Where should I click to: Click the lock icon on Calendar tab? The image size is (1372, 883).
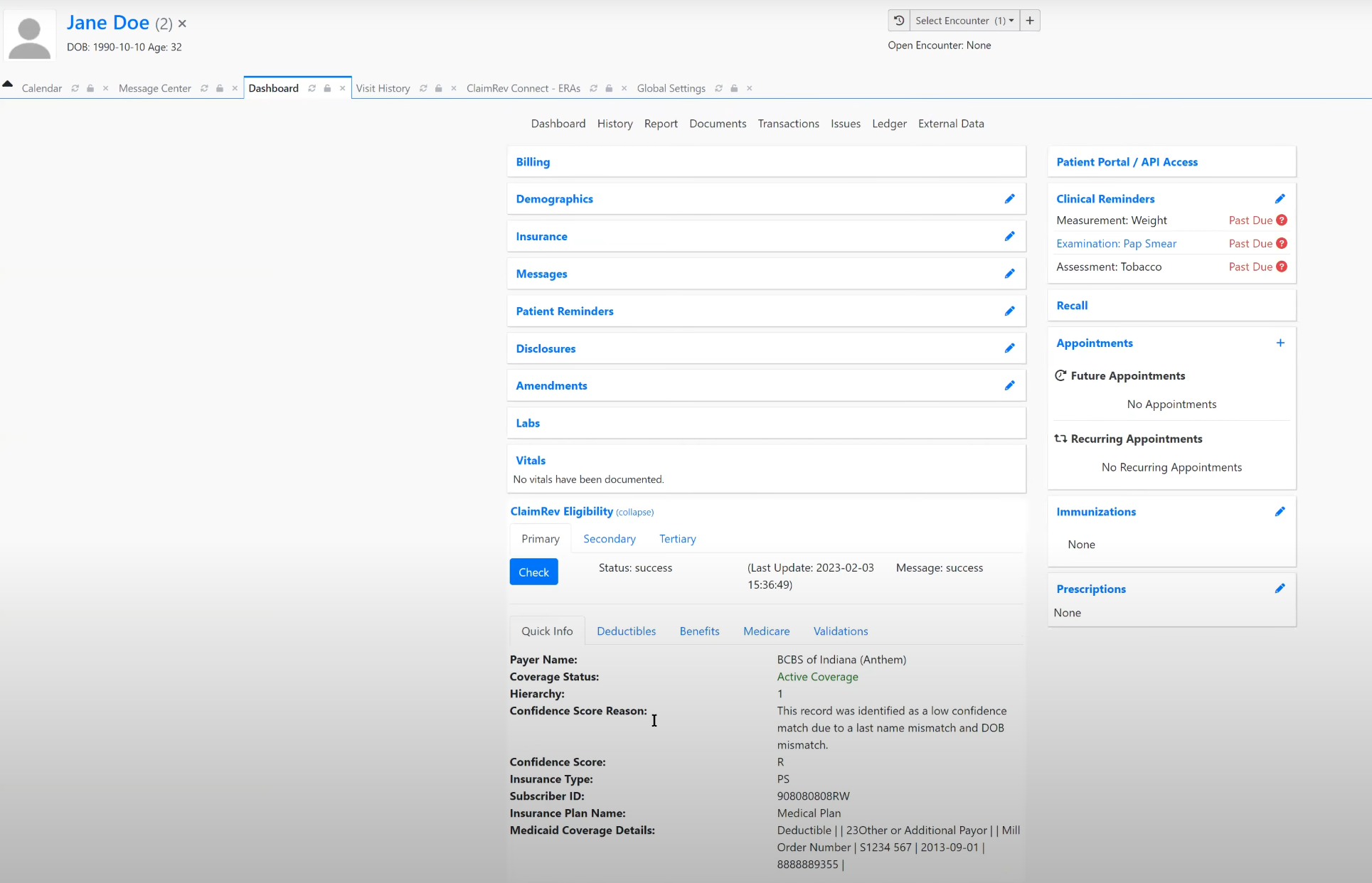pos(90,87)
